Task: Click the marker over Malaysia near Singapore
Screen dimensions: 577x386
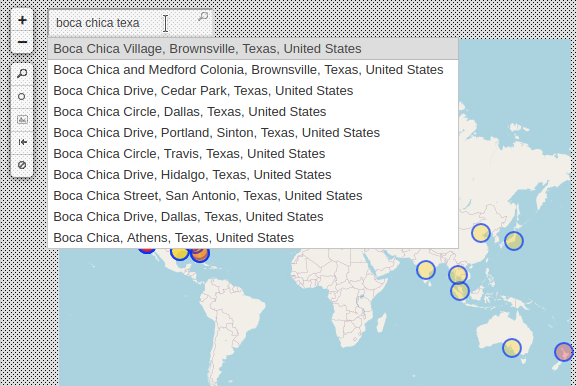Action: click(460, 291)
